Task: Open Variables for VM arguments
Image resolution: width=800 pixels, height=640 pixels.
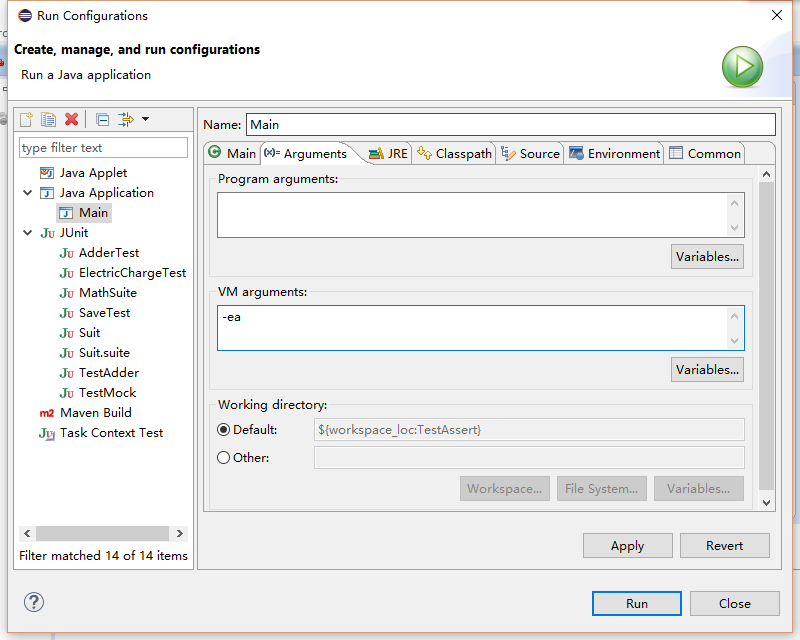Action: pyautogui.click(x=707, y=370)
